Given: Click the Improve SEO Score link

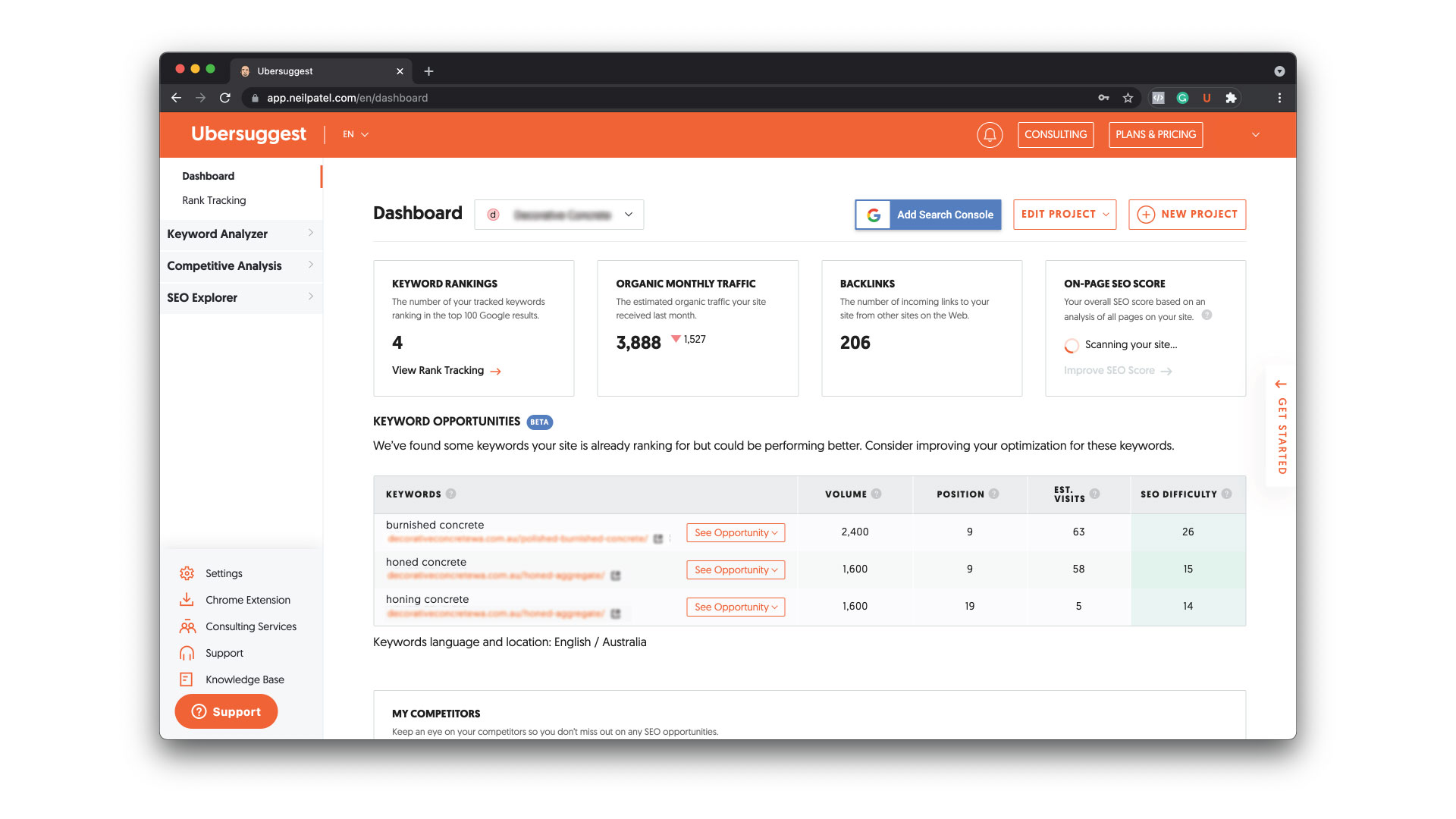Looking at the screenshot, I should click(x=1118, y=371).
